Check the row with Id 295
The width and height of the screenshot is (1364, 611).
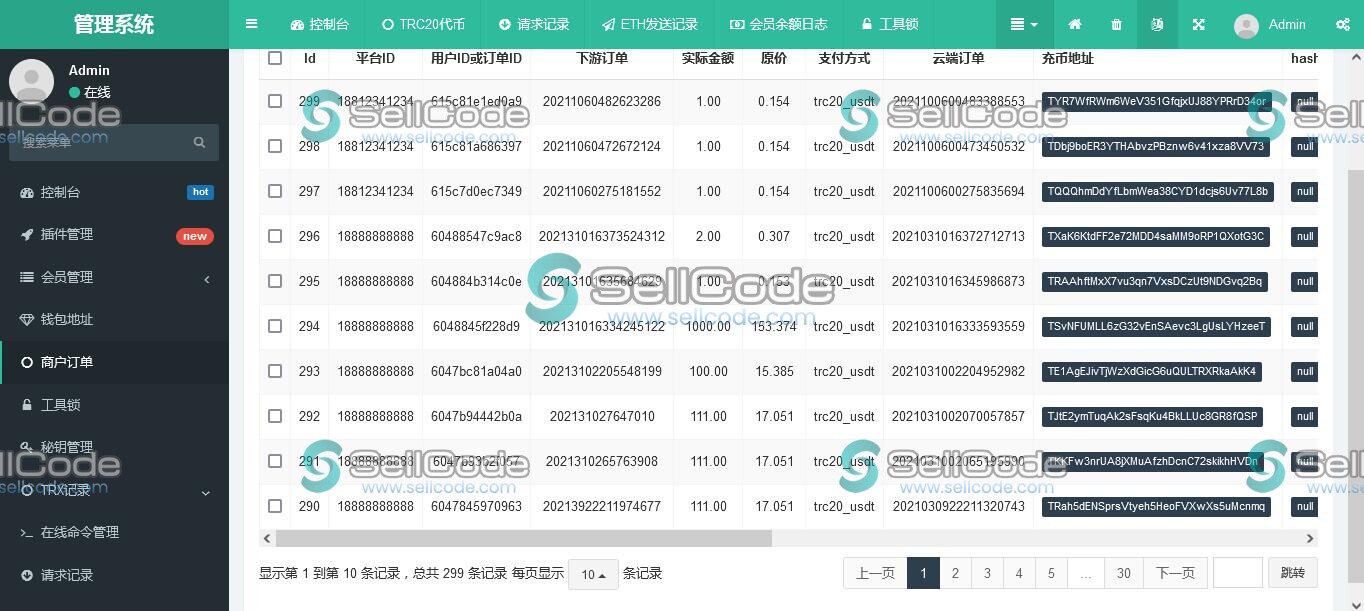tap(275, 281)
